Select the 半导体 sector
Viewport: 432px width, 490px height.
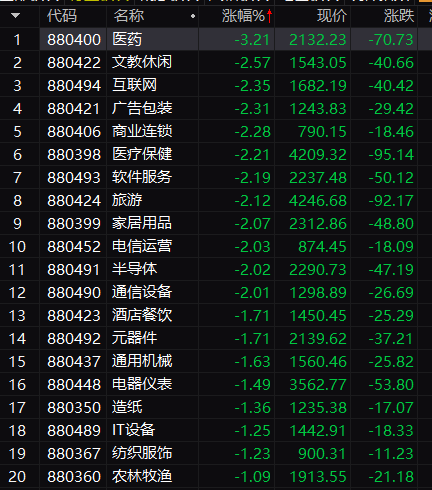point(134,269)
